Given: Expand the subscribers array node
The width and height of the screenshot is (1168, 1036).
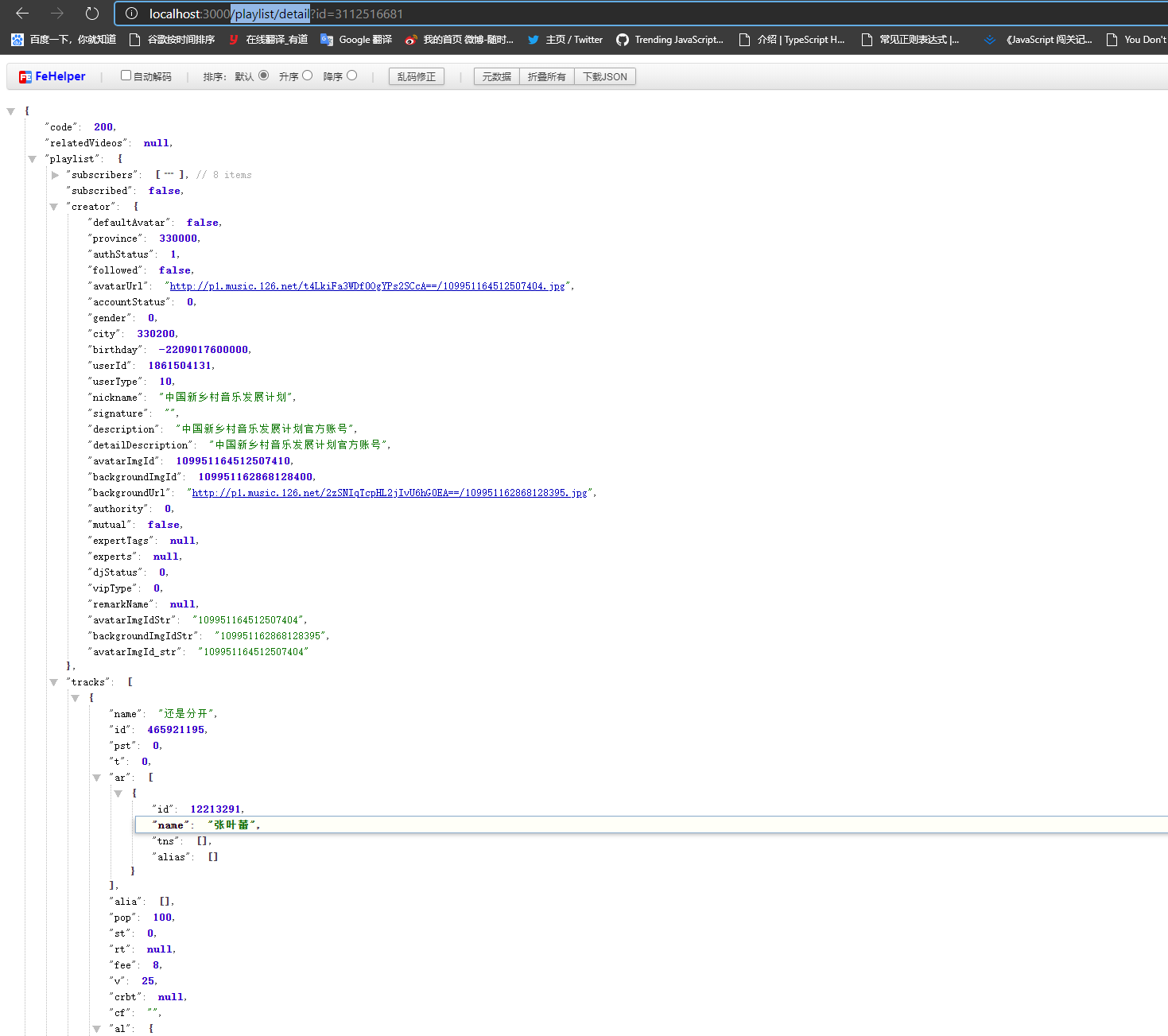Looking at the screenshot, I should click(x=56, y=174).
